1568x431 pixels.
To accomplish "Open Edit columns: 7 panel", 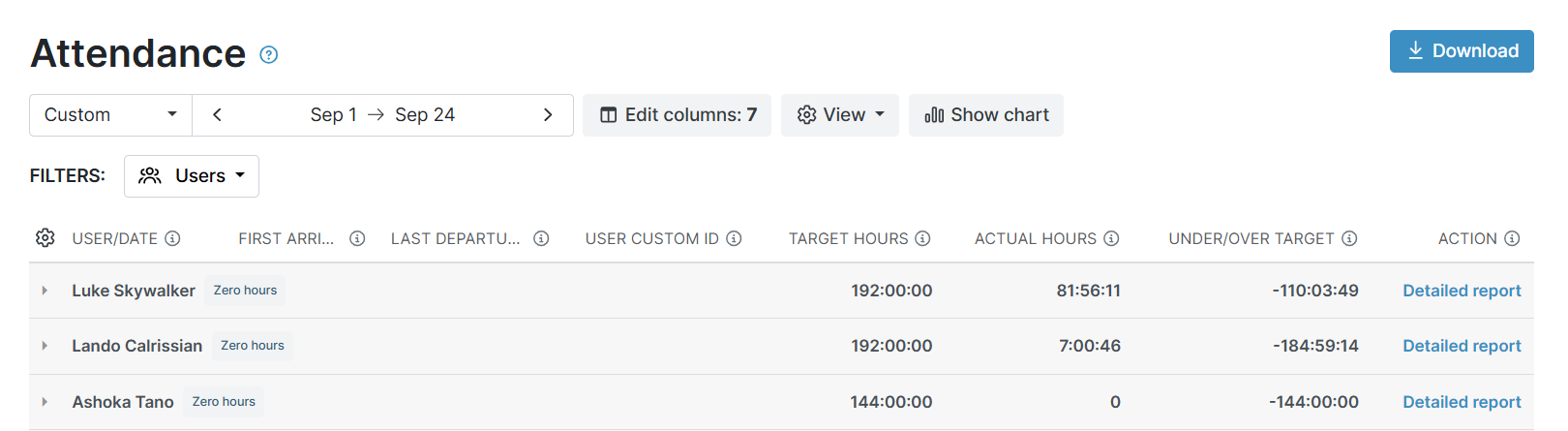I will 677,115.
